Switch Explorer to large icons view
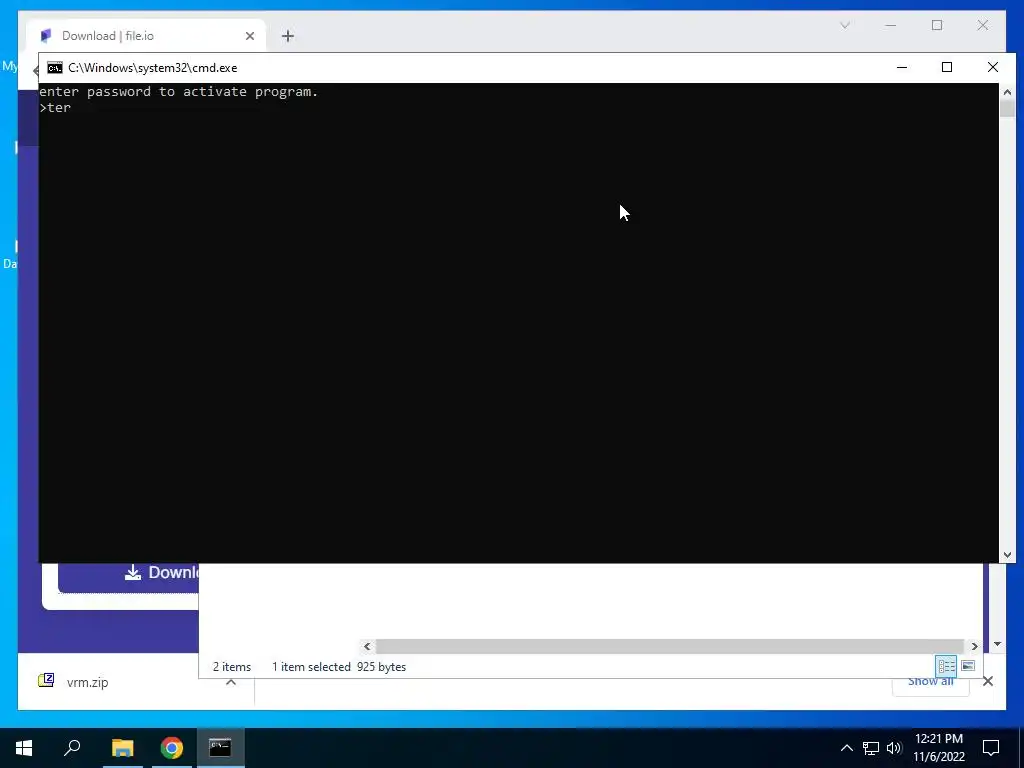The height and width of the screenshot is (768, 1024). [x=968, y=666]
